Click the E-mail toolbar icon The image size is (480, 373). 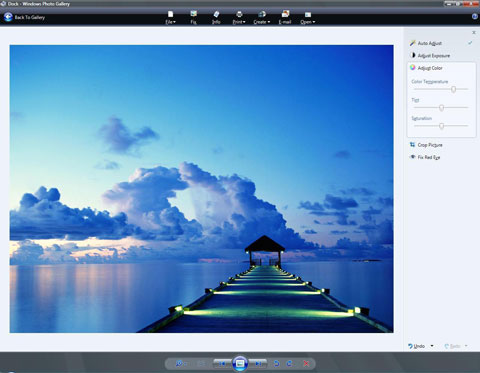tap(285, 17)
